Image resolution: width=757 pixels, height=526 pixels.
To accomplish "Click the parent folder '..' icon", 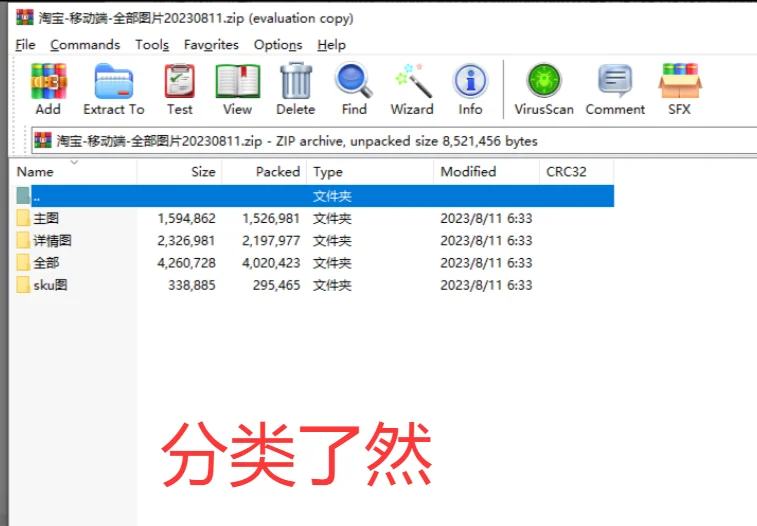I will (x=23, y=195).
